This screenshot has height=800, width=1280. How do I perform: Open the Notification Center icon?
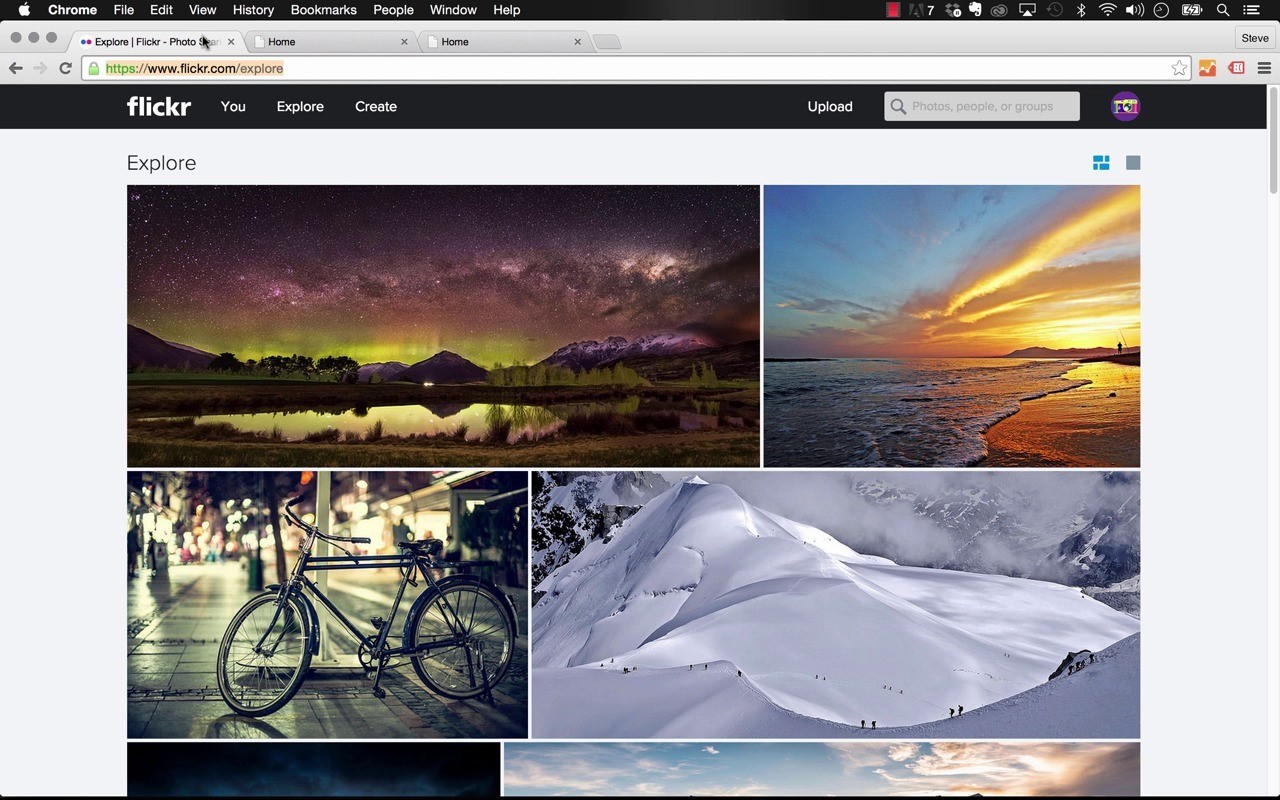coord(1251,10)
